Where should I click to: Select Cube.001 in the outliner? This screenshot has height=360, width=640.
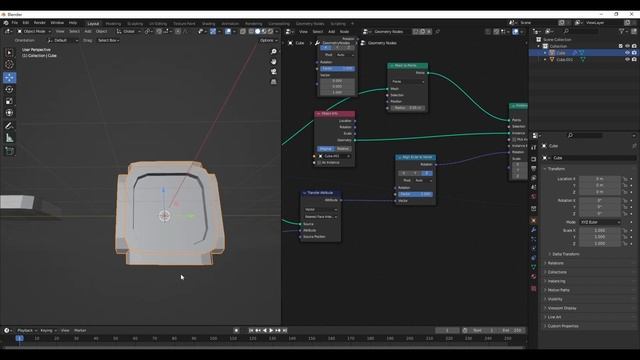pos(564,60)
